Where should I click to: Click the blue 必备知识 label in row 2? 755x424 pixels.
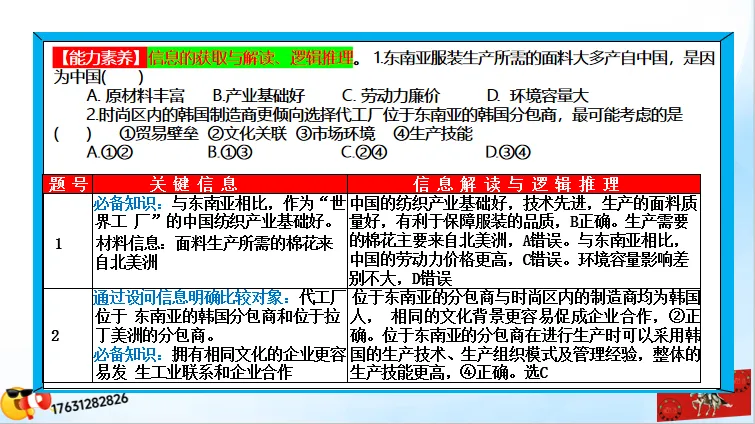pyautogui.click(x=128, y=354)
